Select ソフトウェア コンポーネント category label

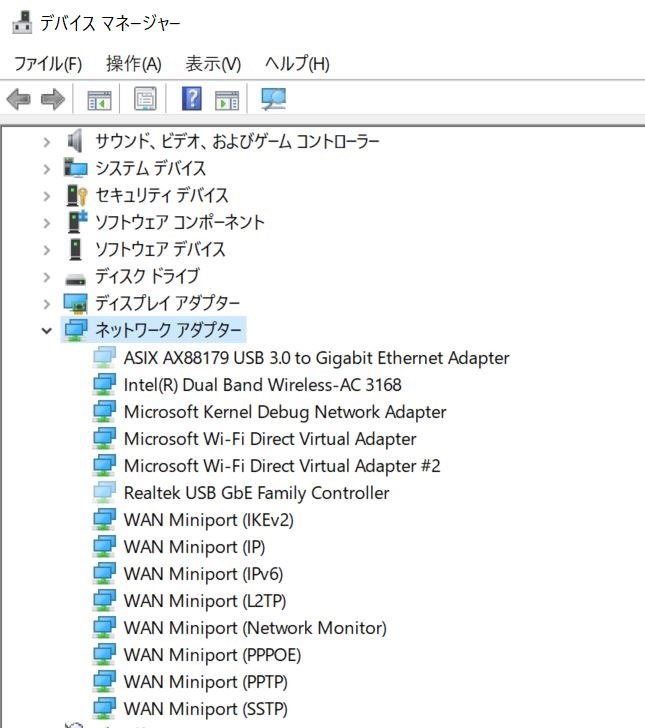point(180,222)
